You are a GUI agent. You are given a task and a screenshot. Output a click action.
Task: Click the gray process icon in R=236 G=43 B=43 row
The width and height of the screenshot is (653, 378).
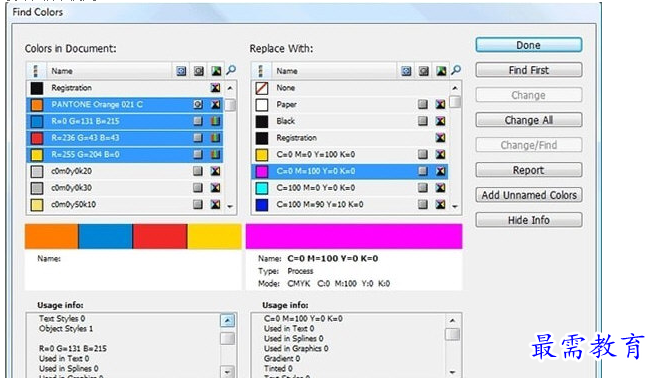[198, 138]
